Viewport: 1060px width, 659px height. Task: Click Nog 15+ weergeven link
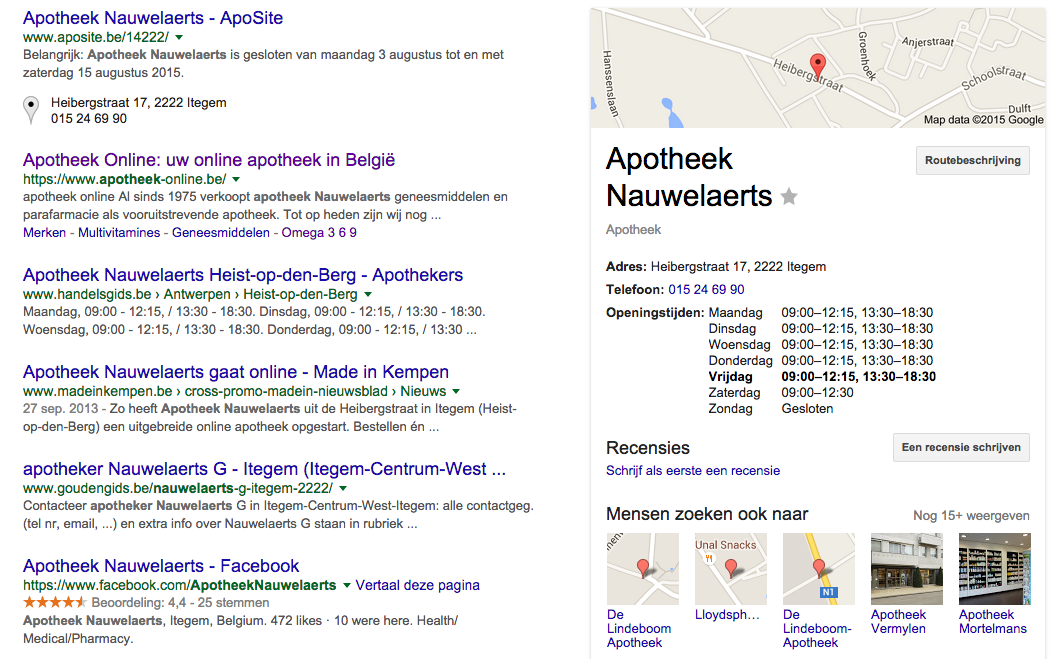(x=971, y=516)
